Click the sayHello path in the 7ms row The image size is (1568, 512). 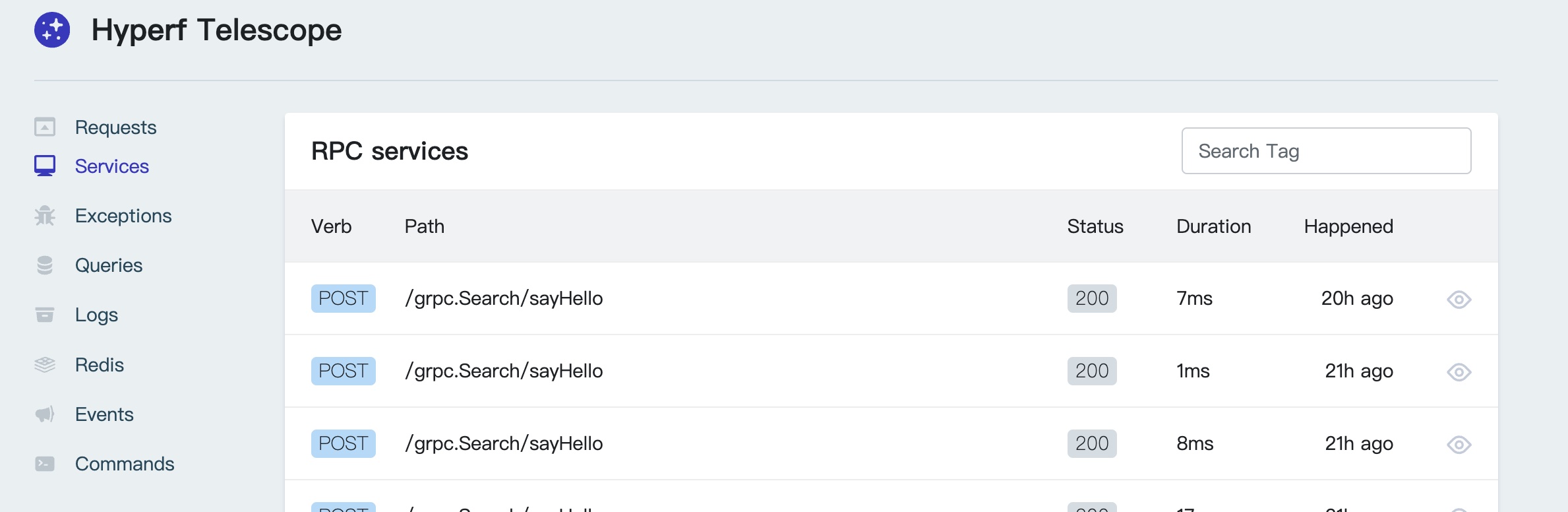click(504, 298)
